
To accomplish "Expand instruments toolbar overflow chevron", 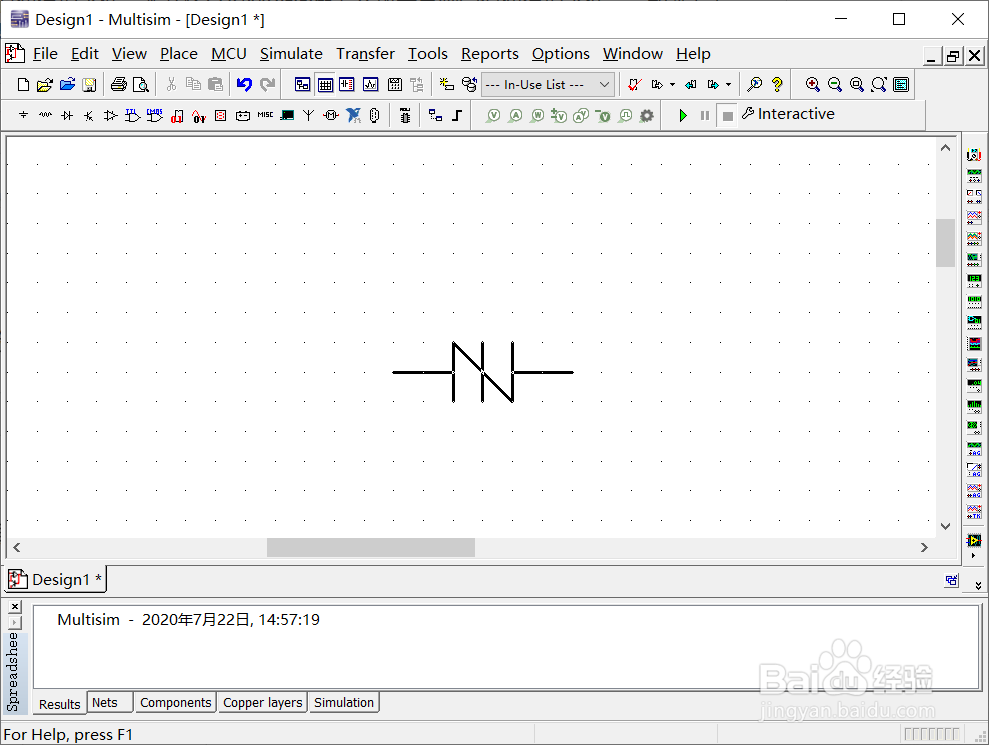I will (978, 585).
